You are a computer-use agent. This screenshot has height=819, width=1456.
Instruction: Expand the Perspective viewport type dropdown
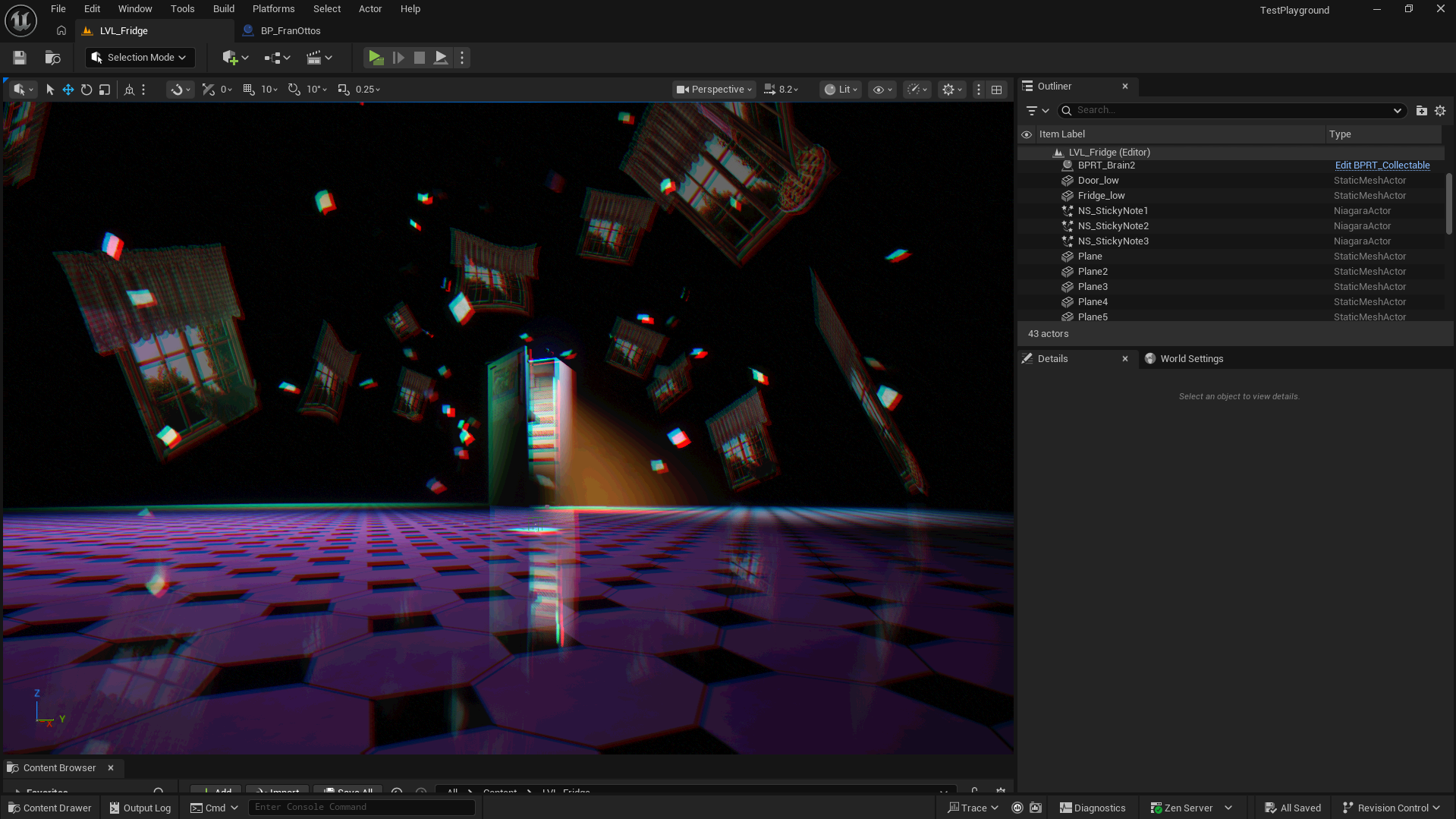click(x=714, y=90)
